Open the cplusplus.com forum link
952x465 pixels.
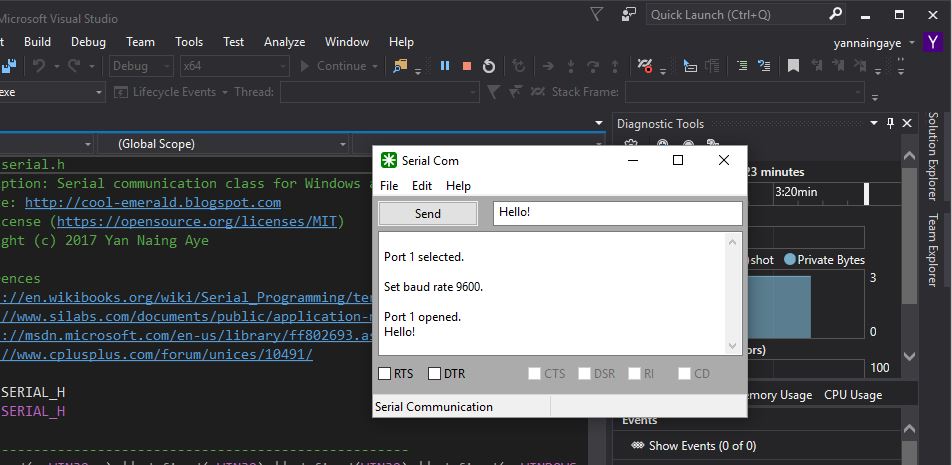tap(157, 354)
